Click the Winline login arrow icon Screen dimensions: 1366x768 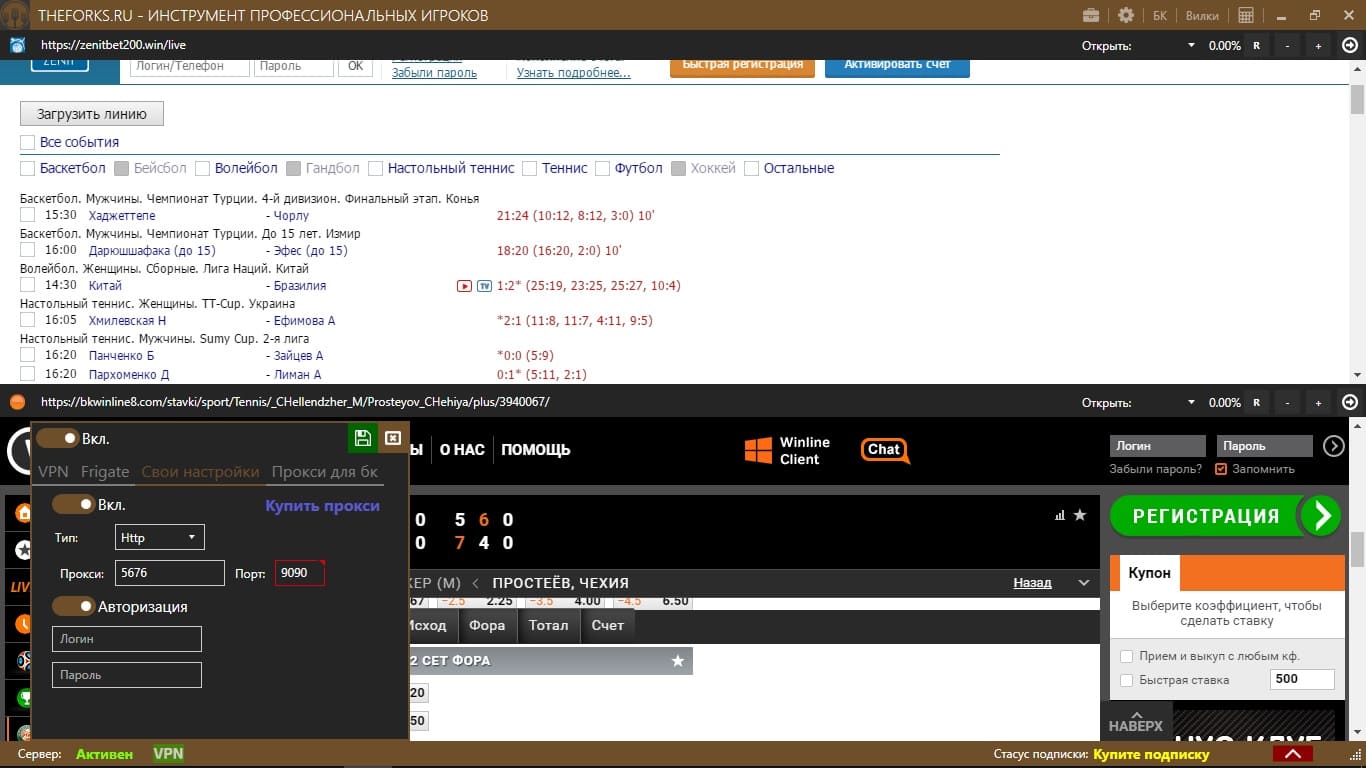coord(1333,446)
